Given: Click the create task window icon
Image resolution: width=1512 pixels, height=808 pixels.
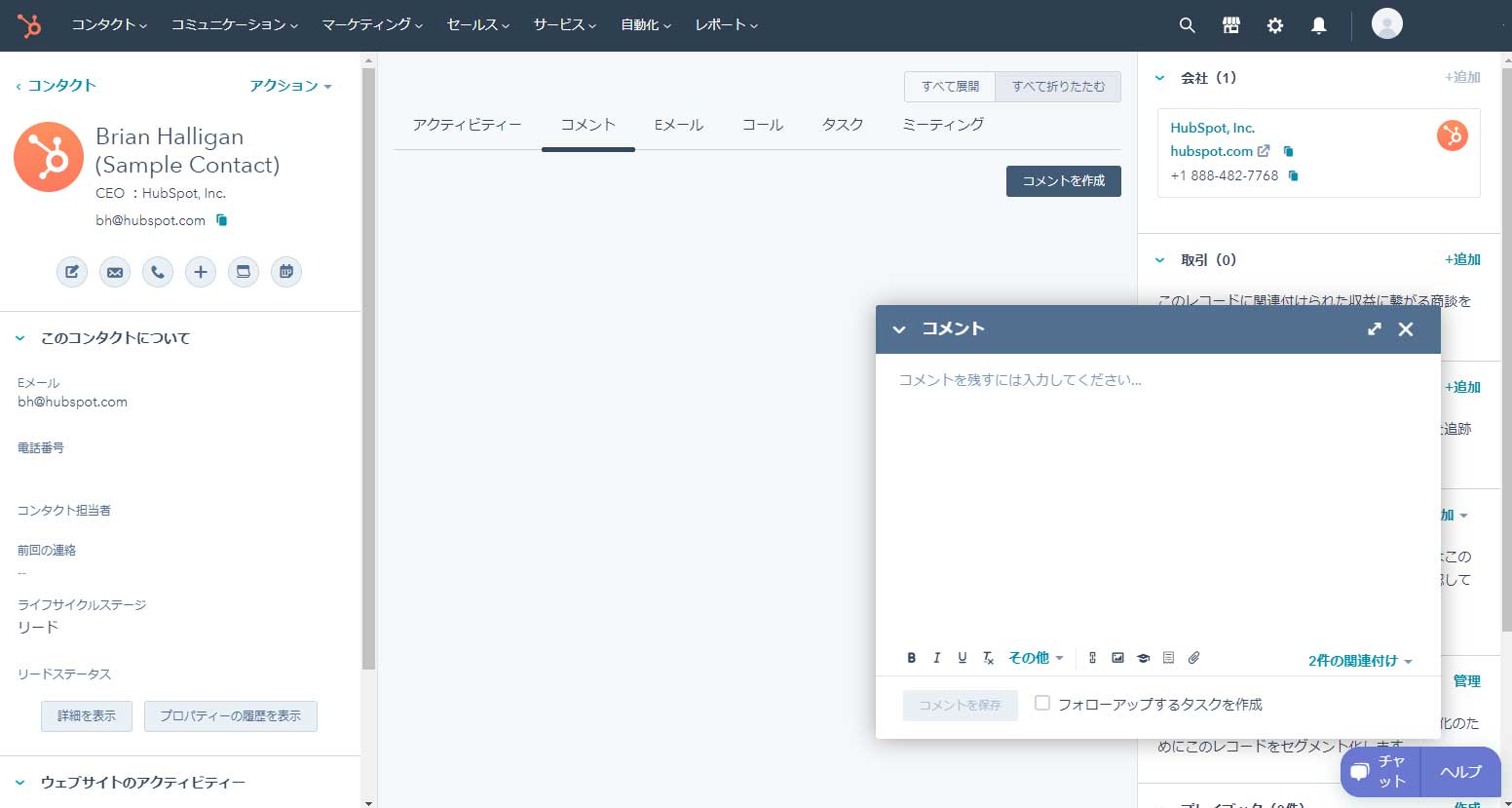Looking at the screenshot, I should [244, 272].
